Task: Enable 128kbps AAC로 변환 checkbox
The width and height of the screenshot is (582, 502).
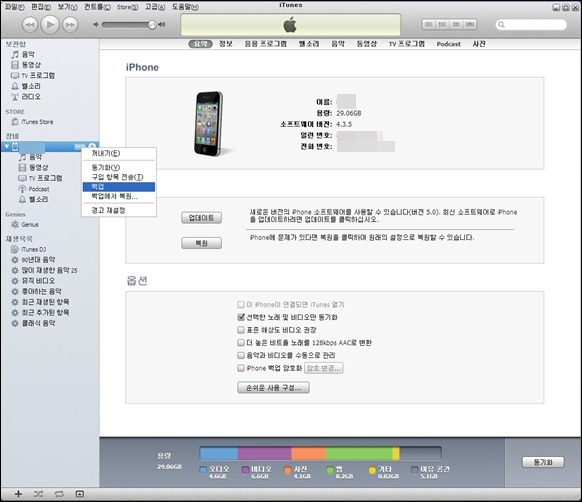Action: tap(241, 342)
